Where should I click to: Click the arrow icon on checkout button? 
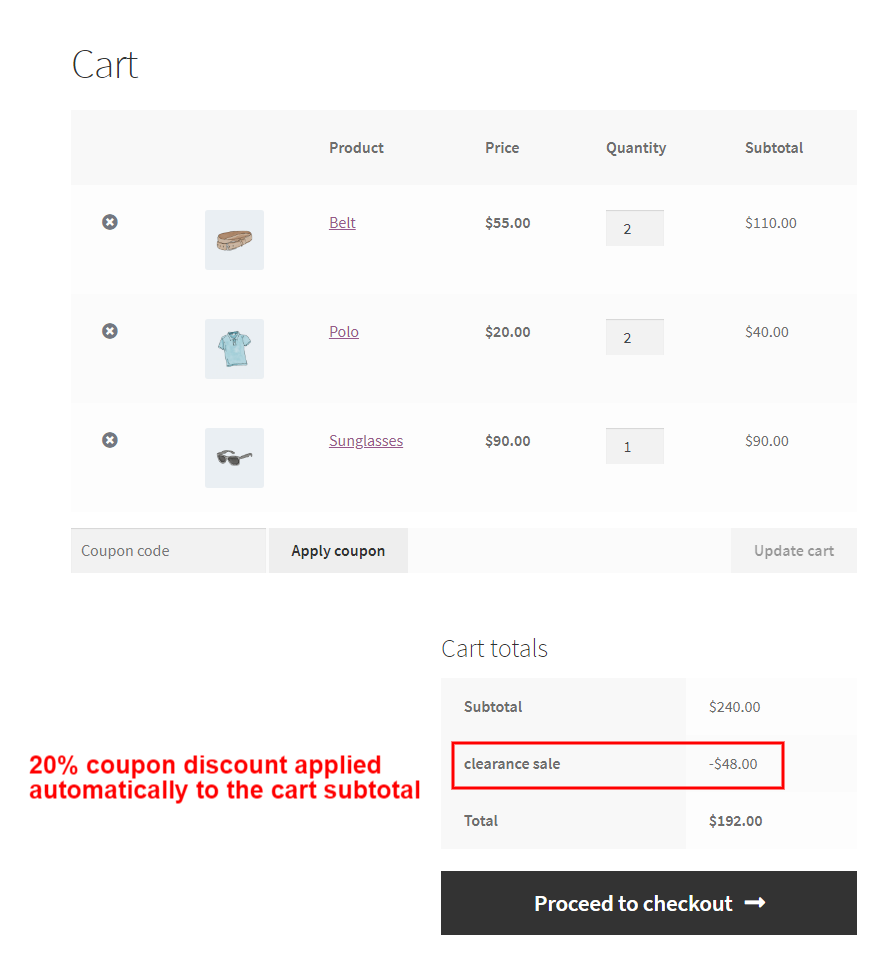pyautogui.click(x=755, y=903)
